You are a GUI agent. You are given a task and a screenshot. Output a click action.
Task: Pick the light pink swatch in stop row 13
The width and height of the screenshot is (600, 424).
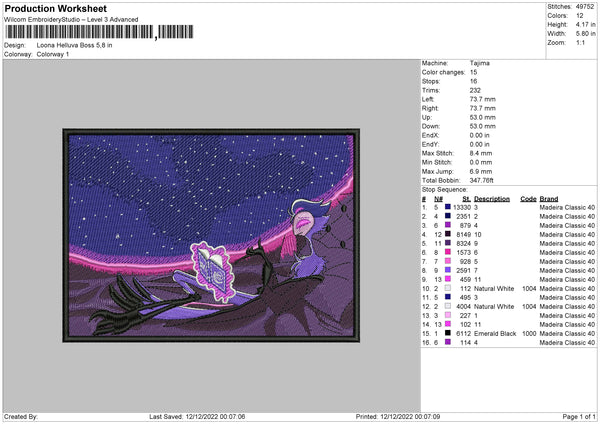(x=448, y=315)
